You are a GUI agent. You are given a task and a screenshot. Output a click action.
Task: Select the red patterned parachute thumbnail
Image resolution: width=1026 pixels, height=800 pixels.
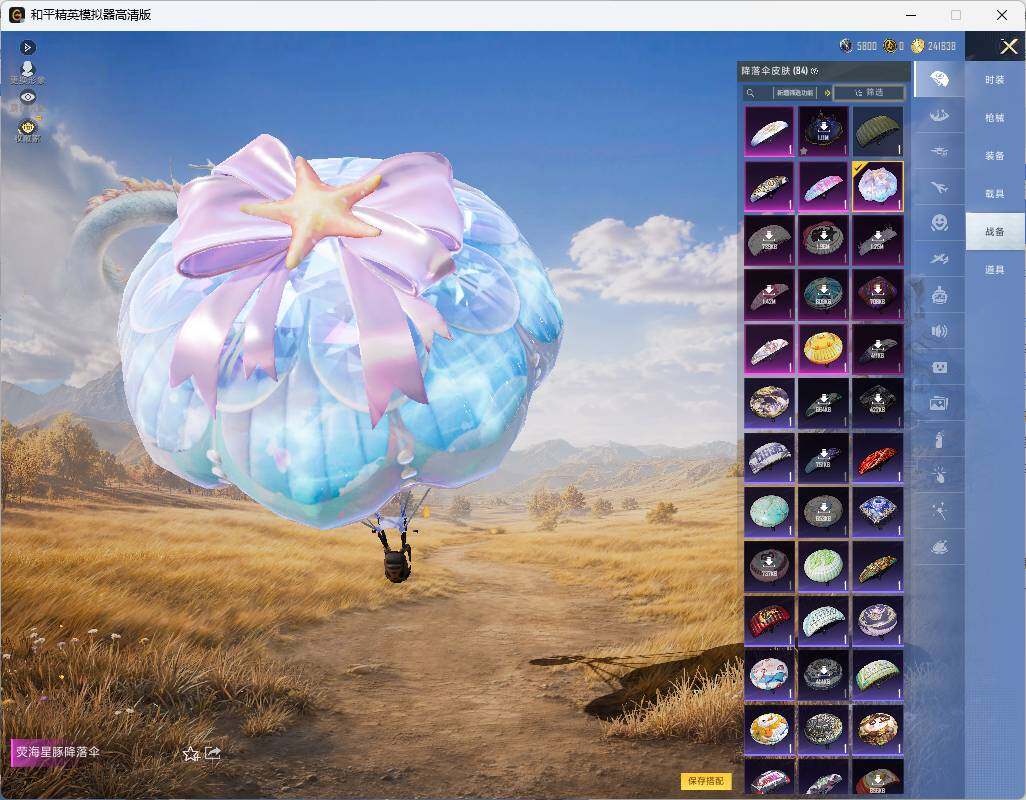tap(877, 457)
